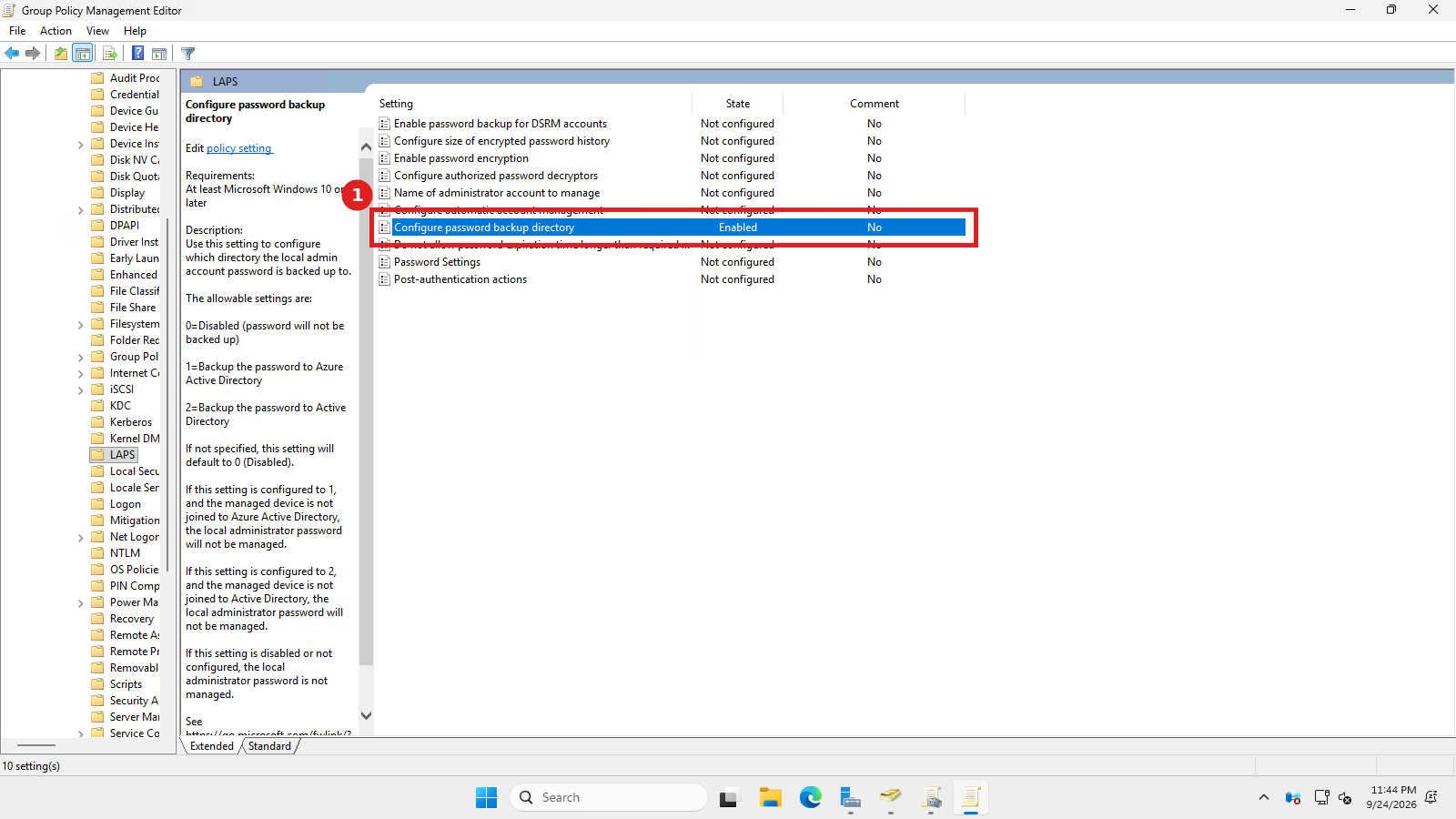This screenshot has width=1456, height=819.
Task: Click policy icon beside Password Settings
Action: [385, 262]
